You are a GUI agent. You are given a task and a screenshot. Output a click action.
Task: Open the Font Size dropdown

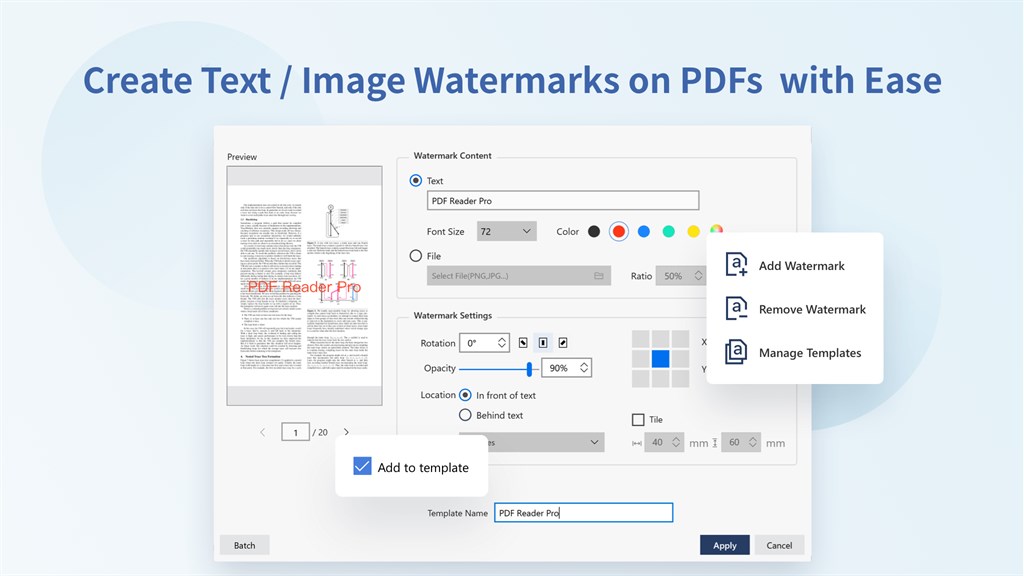point(506,231)
